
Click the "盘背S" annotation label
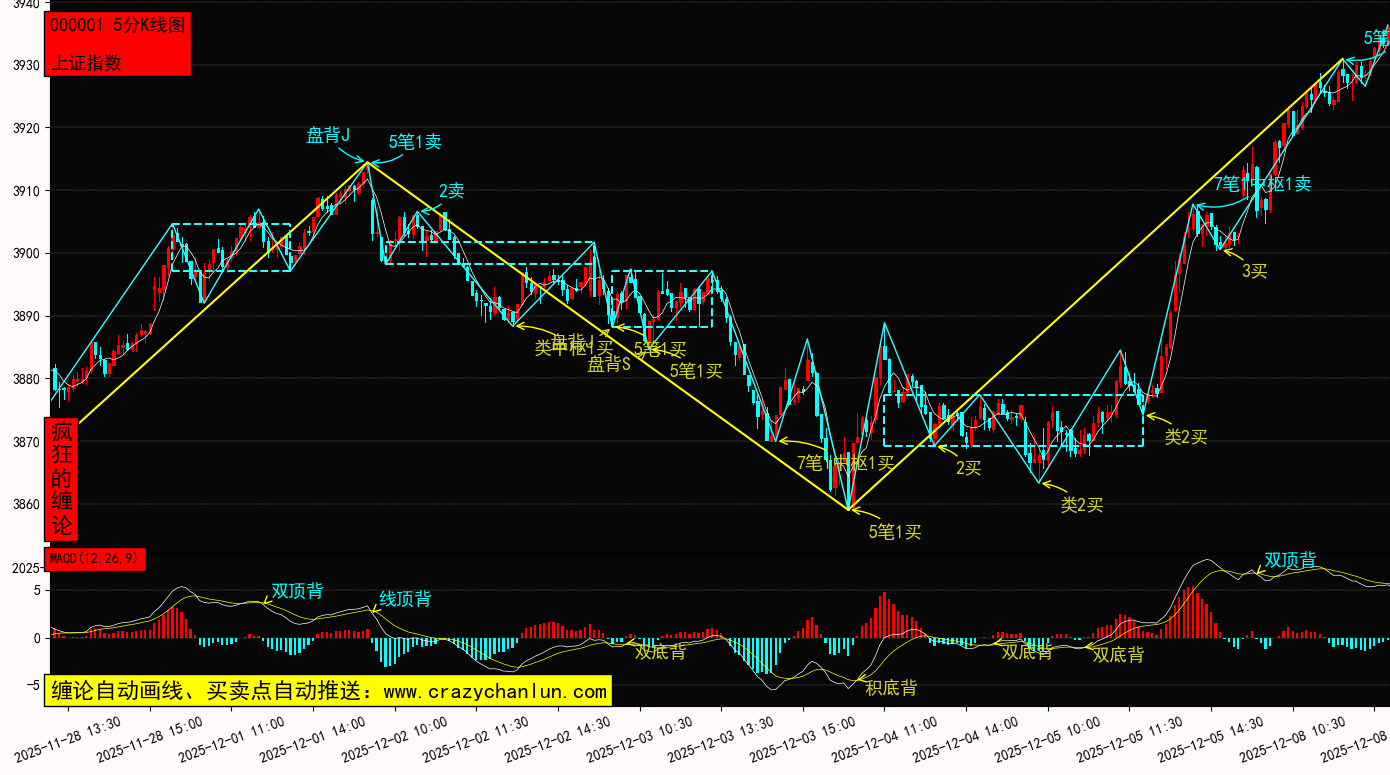point(609,365)
